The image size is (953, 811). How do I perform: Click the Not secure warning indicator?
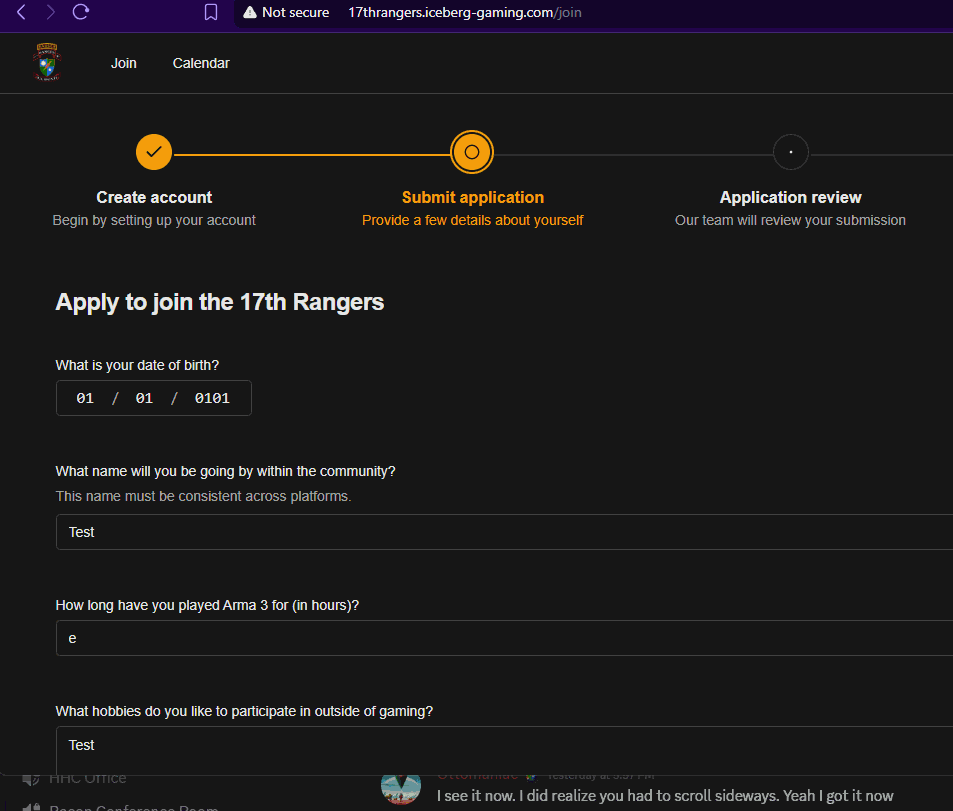click(x=285, y=13)
